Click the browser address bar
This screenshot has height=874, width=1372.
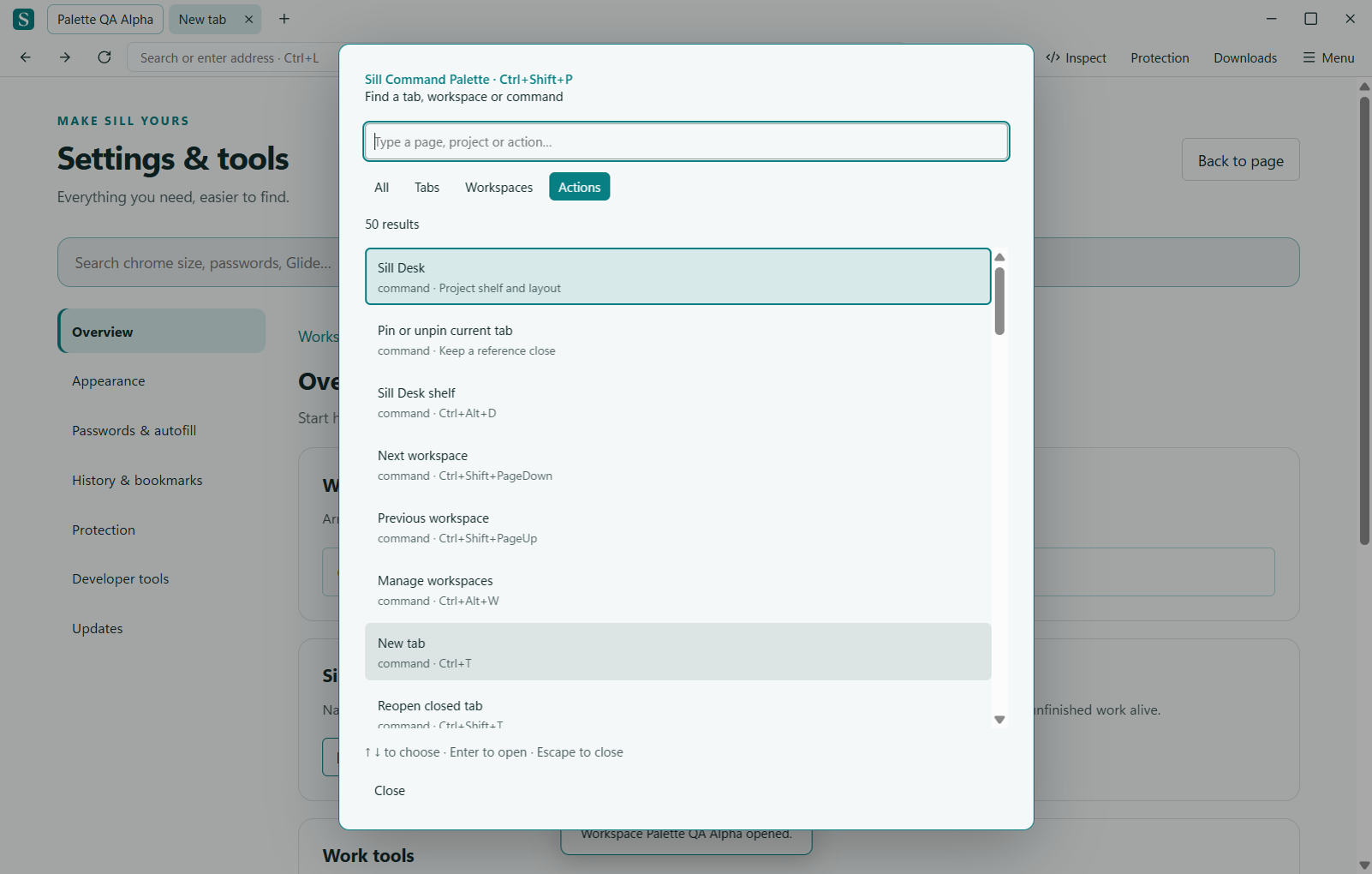(234, 57)
